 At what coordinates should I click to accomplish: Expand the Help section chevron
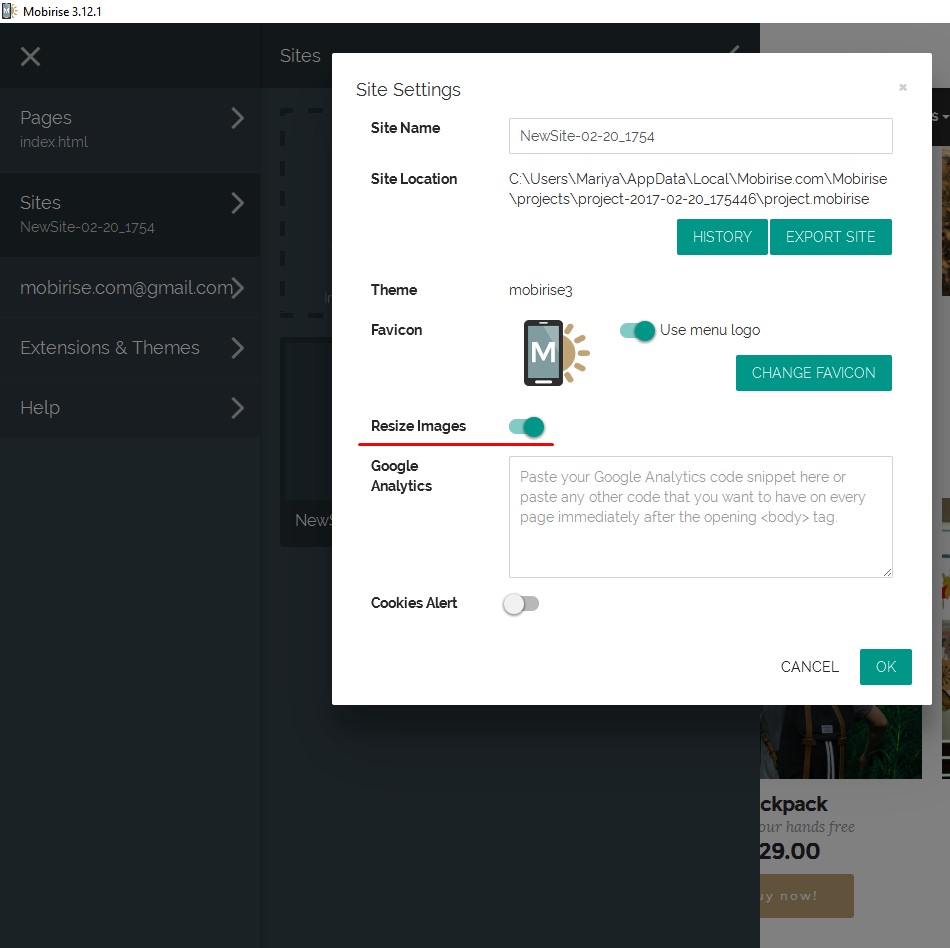237,408
